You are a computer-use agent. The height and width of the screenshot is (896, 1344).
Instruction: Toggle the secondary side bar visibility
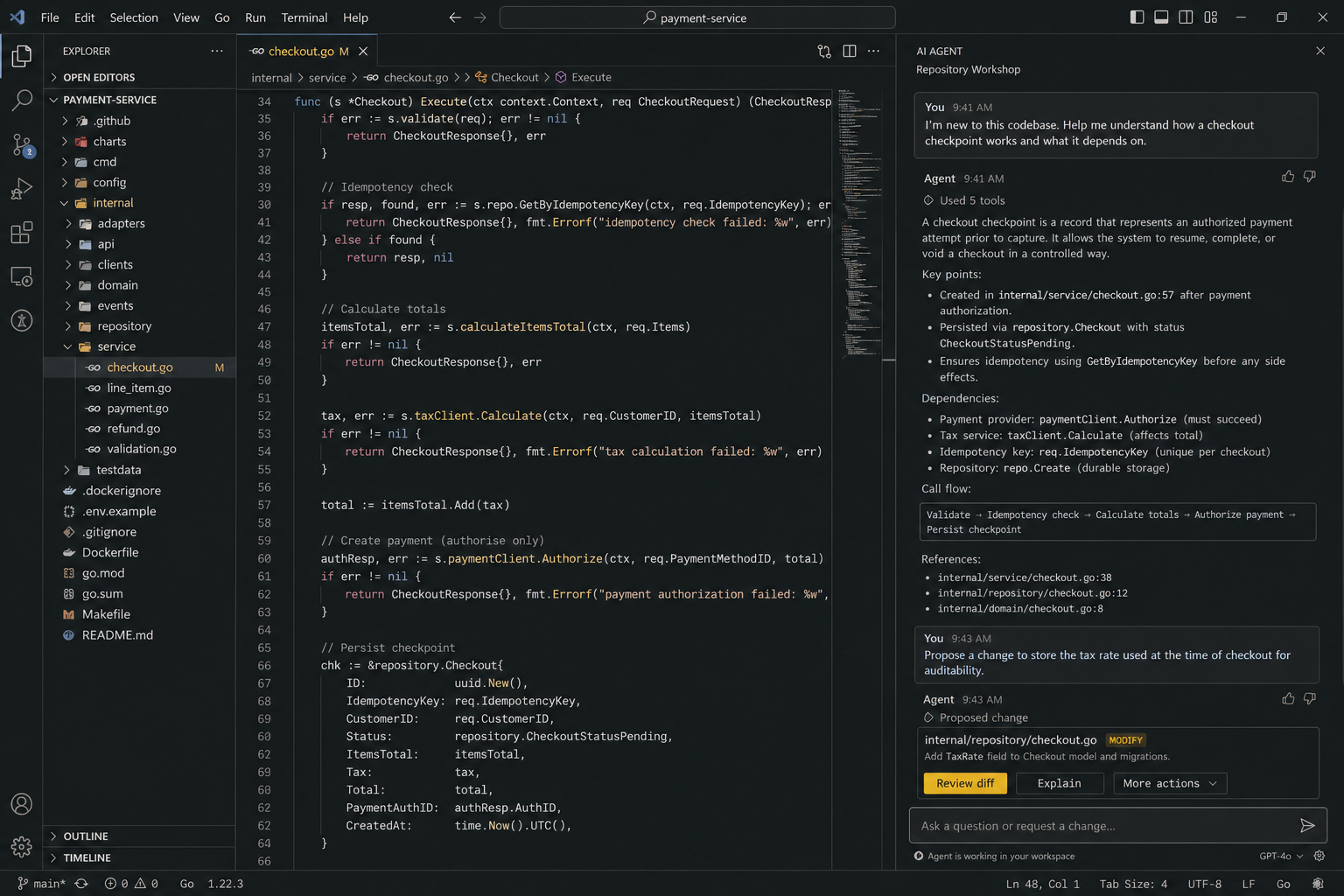[x=1186, y=17]
